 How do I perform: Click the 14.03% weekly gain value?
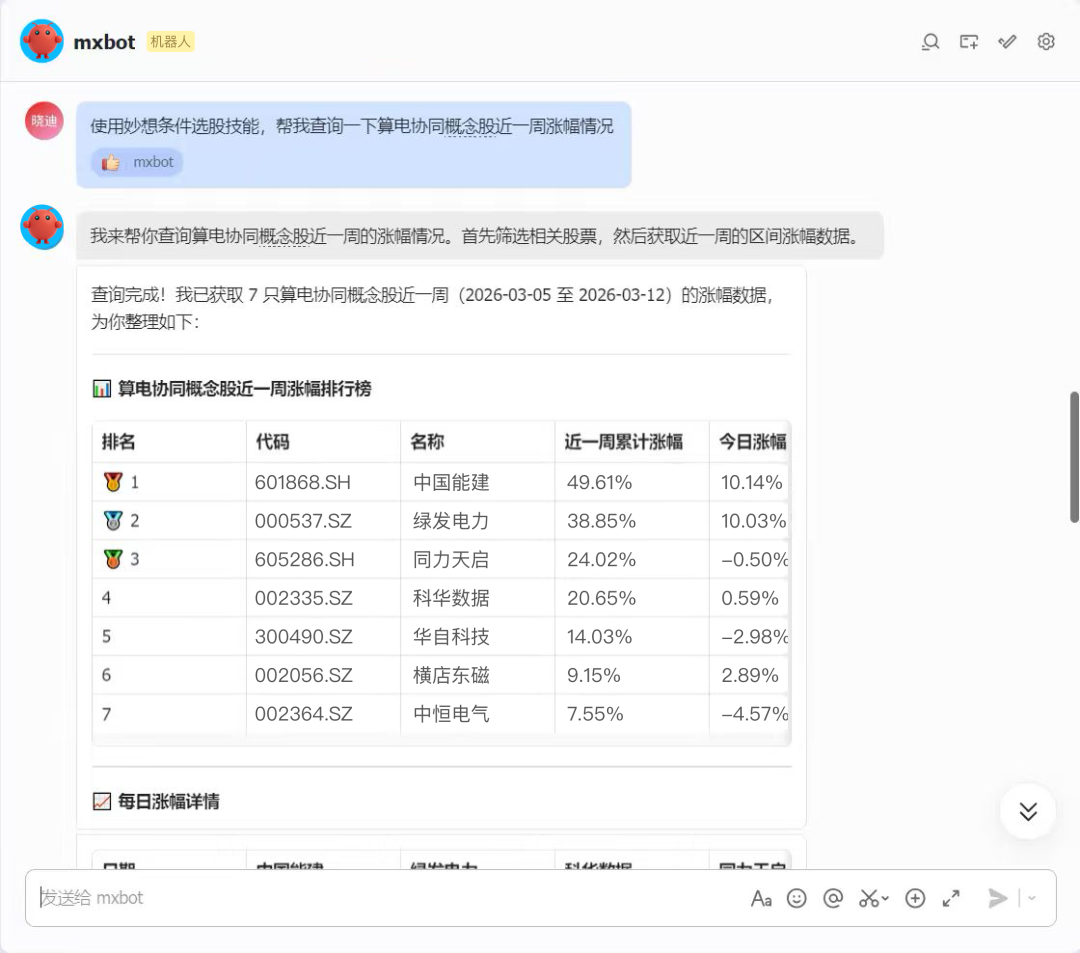tap(599, 636)
